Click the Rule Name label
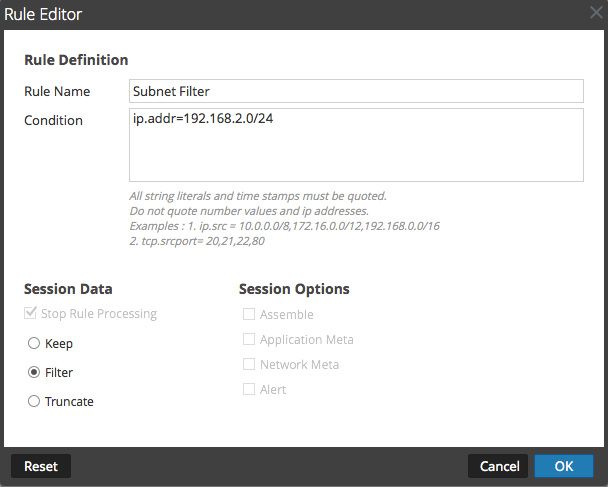 tap(57, 91)
